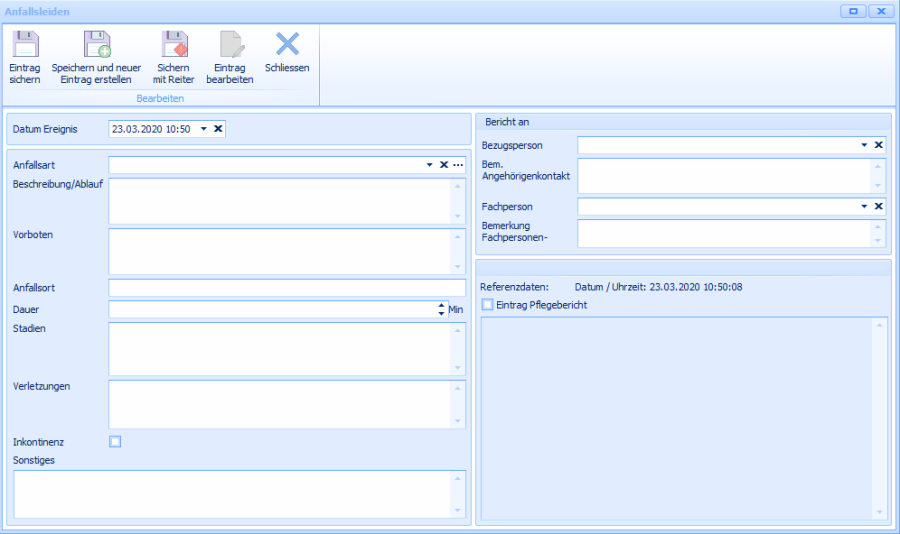Enable the Eintrag Pflegebericht checkbox
Viewport: 900px width, 534px height.
click(x=488, y=305)
